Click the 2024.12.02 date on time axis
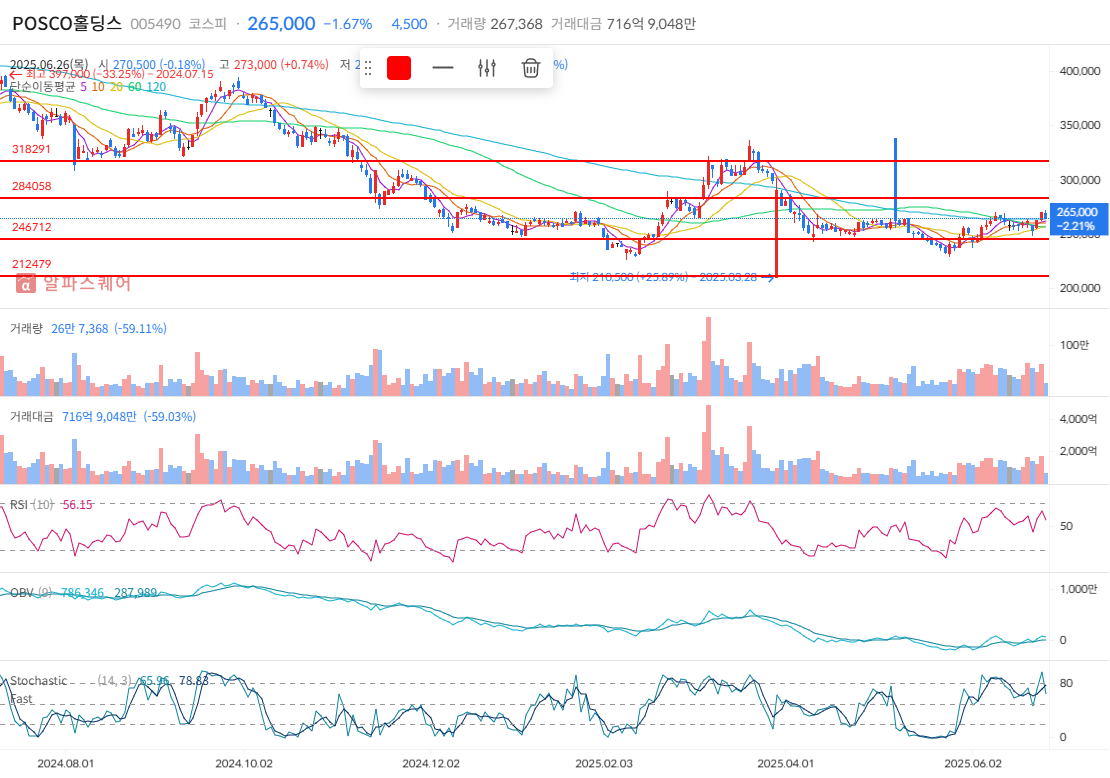This screenshot has width=1110, height=778. [x=430, y=764]
